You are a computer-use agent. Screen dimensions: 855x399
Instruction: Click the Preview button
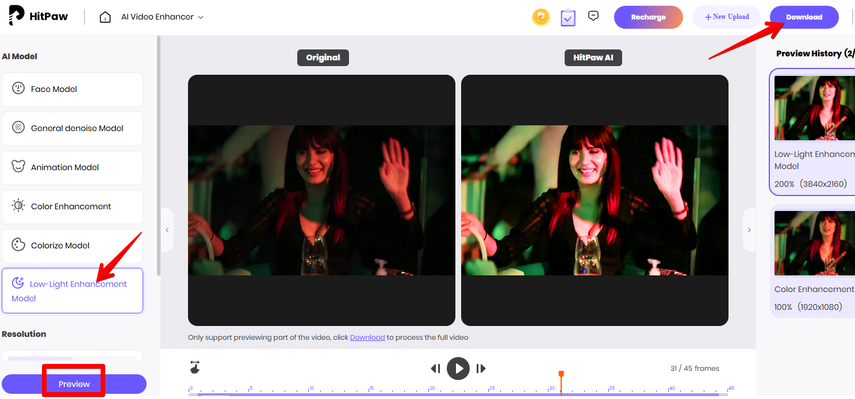(74, 384)
